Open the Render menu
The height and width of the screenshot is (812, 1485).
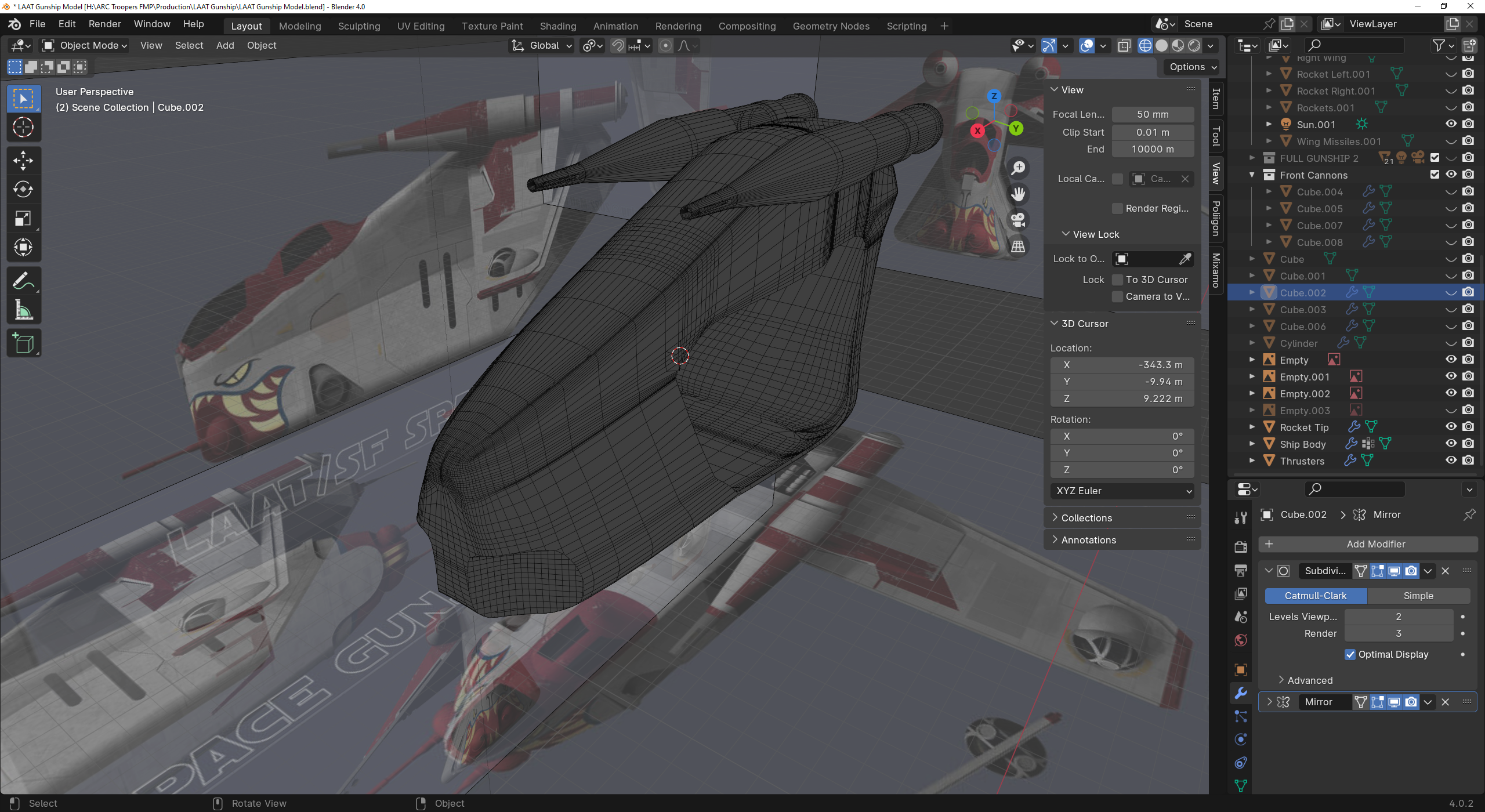(x=105, y=24)
